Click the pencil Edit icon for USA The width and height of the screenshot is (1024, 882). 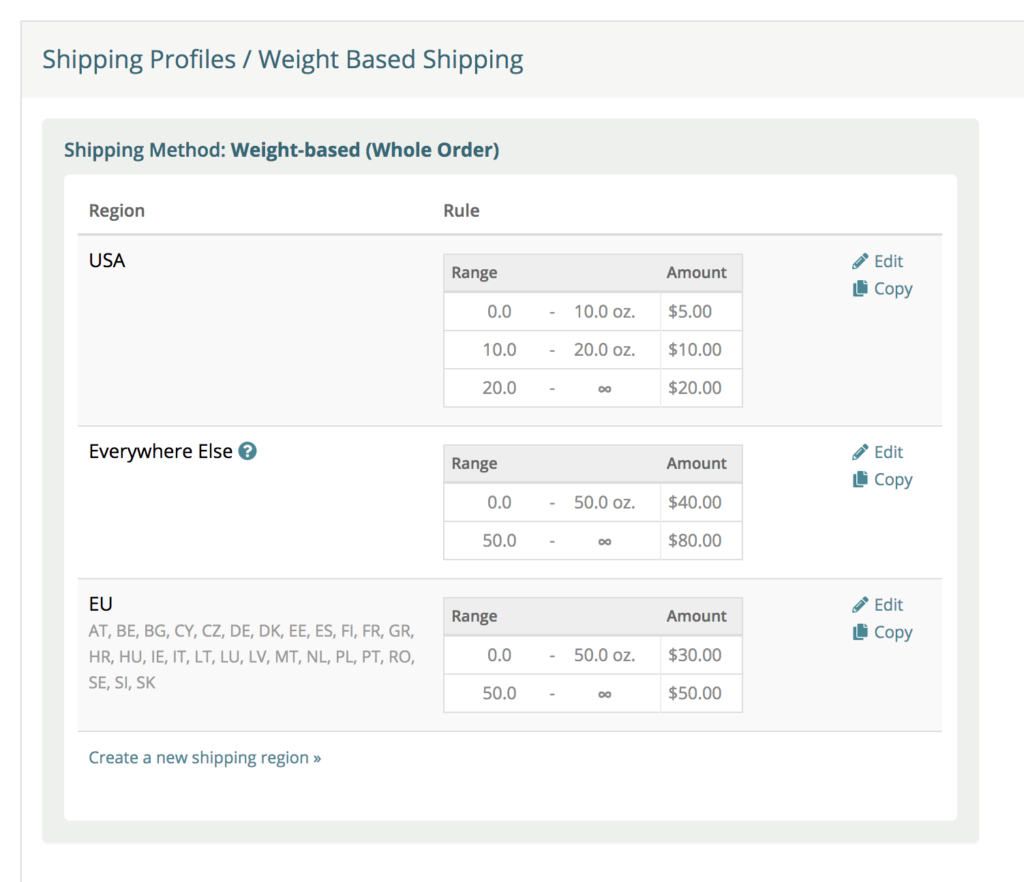pyautogui.click(x=860, y=261)
